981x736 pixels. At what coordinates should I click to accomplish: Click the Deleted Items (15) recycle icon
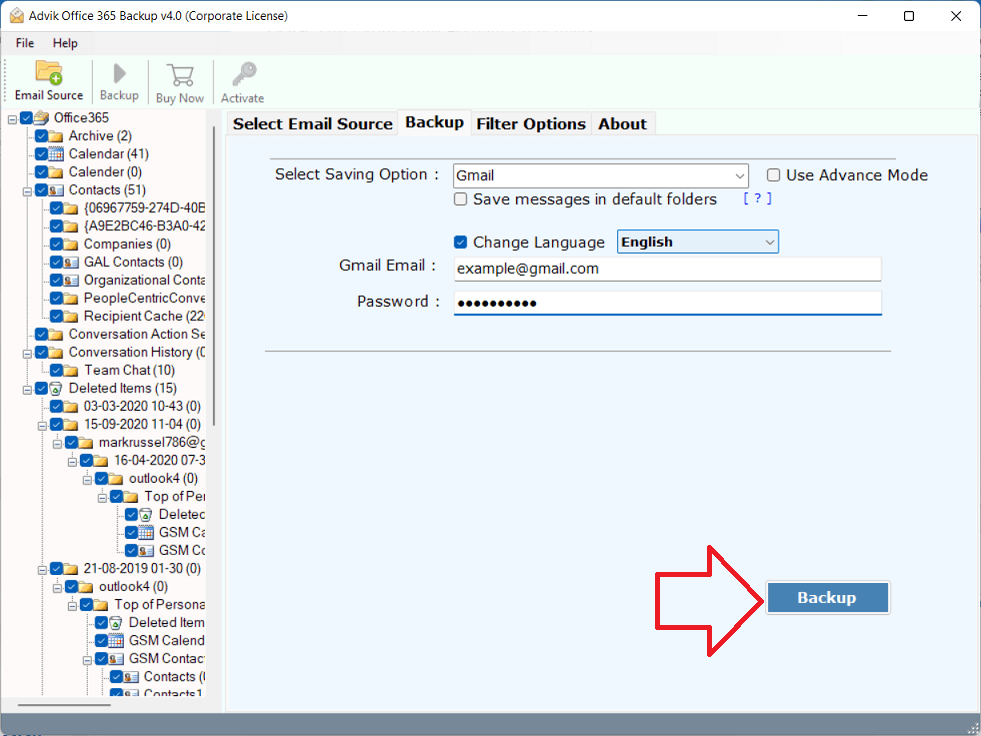(x=56, y=389)
